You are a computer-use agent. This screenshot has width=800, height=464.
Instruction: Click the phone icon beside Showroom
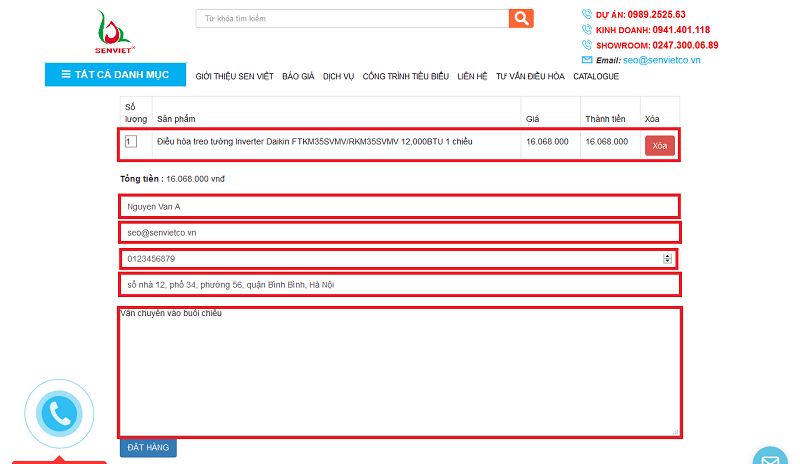(587, 45)
